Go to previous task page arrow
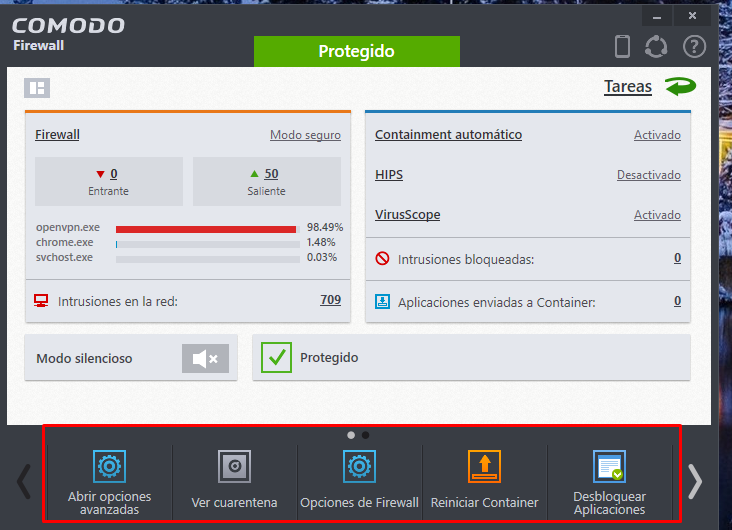 pos(24,481)
